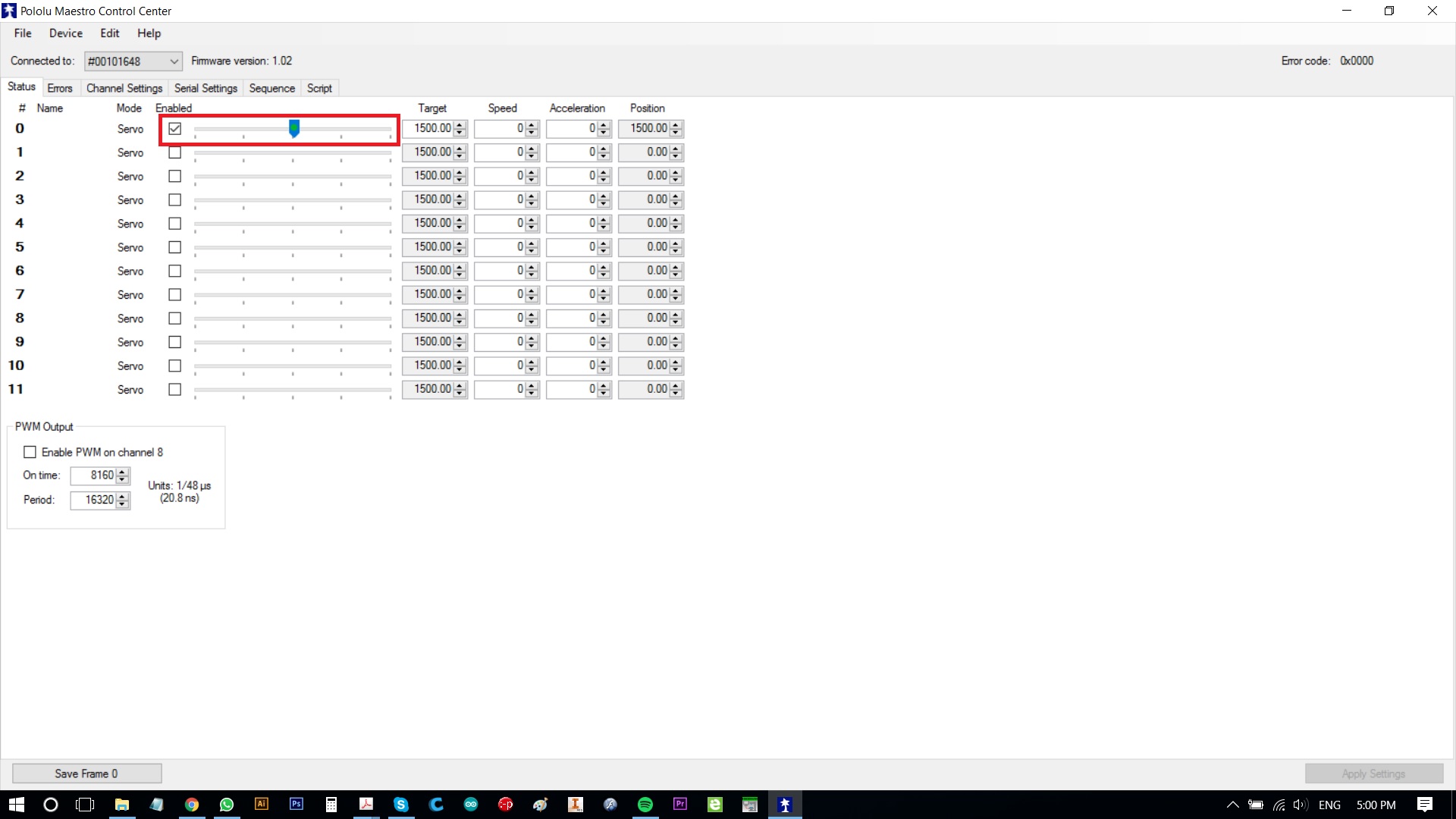The width and height of the screenshot is (1456, 819).
Task: Click the PWM Period field
Action: click(93, 500)
